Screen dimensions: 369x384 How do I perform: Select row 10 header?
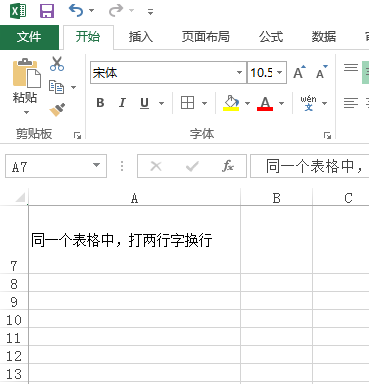14,319
